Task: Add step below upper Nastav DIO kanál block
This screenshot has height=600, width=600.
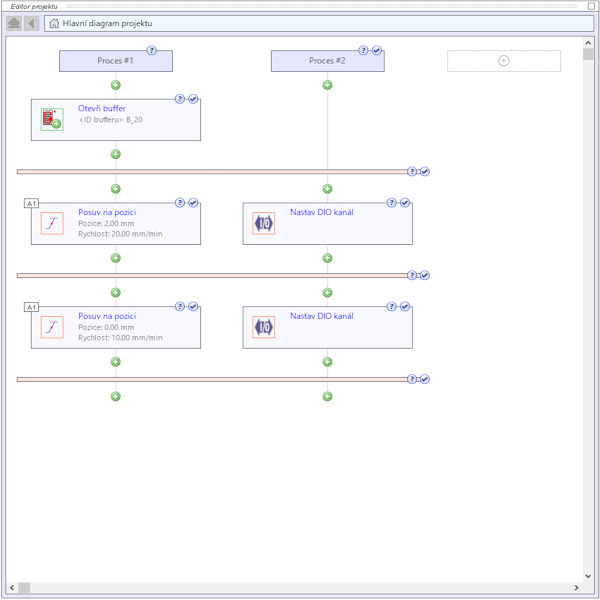Action: (x=327, y=258)
